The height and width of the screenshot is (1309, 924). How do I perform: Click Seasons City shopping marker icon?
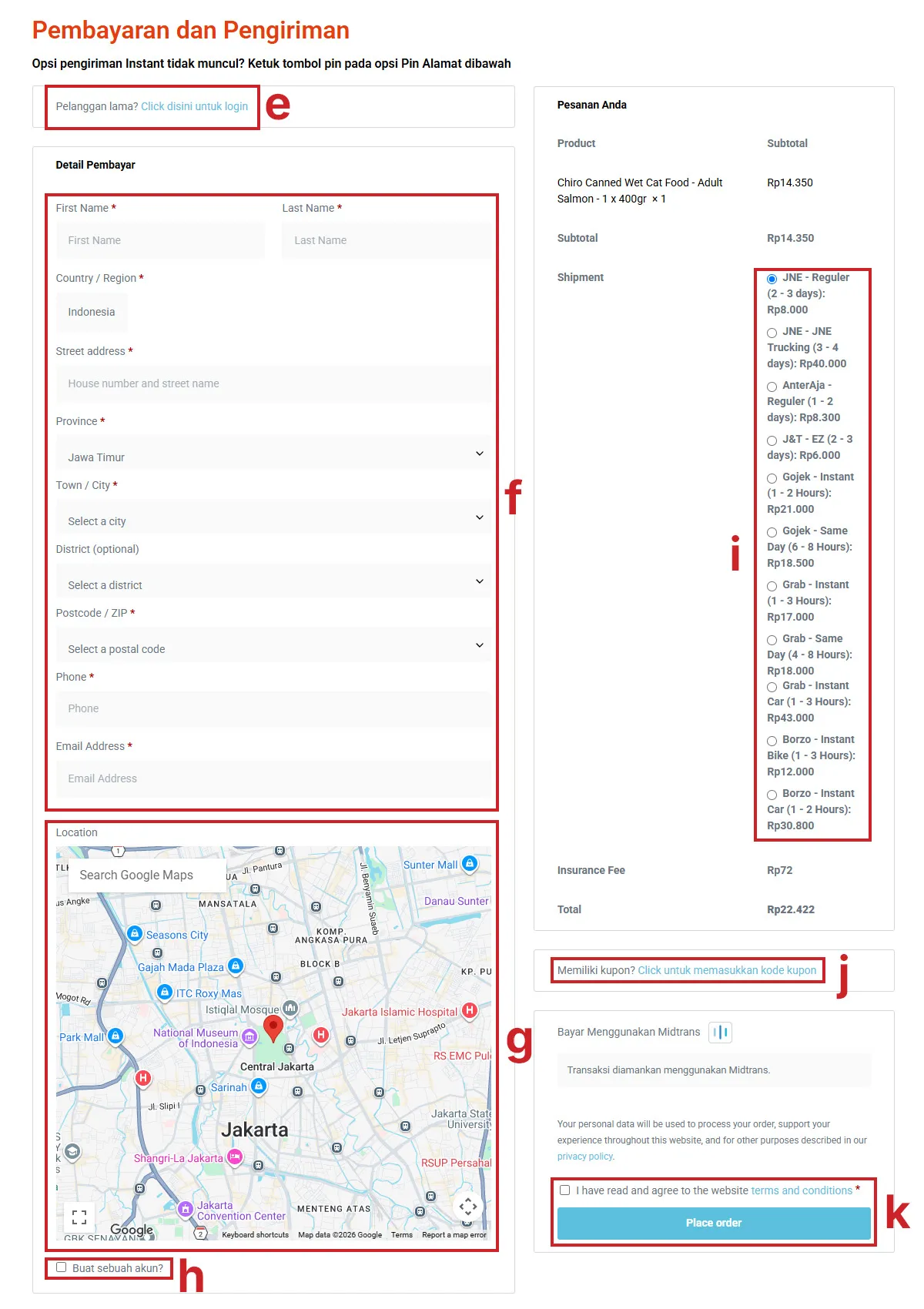tap(134, 934)
